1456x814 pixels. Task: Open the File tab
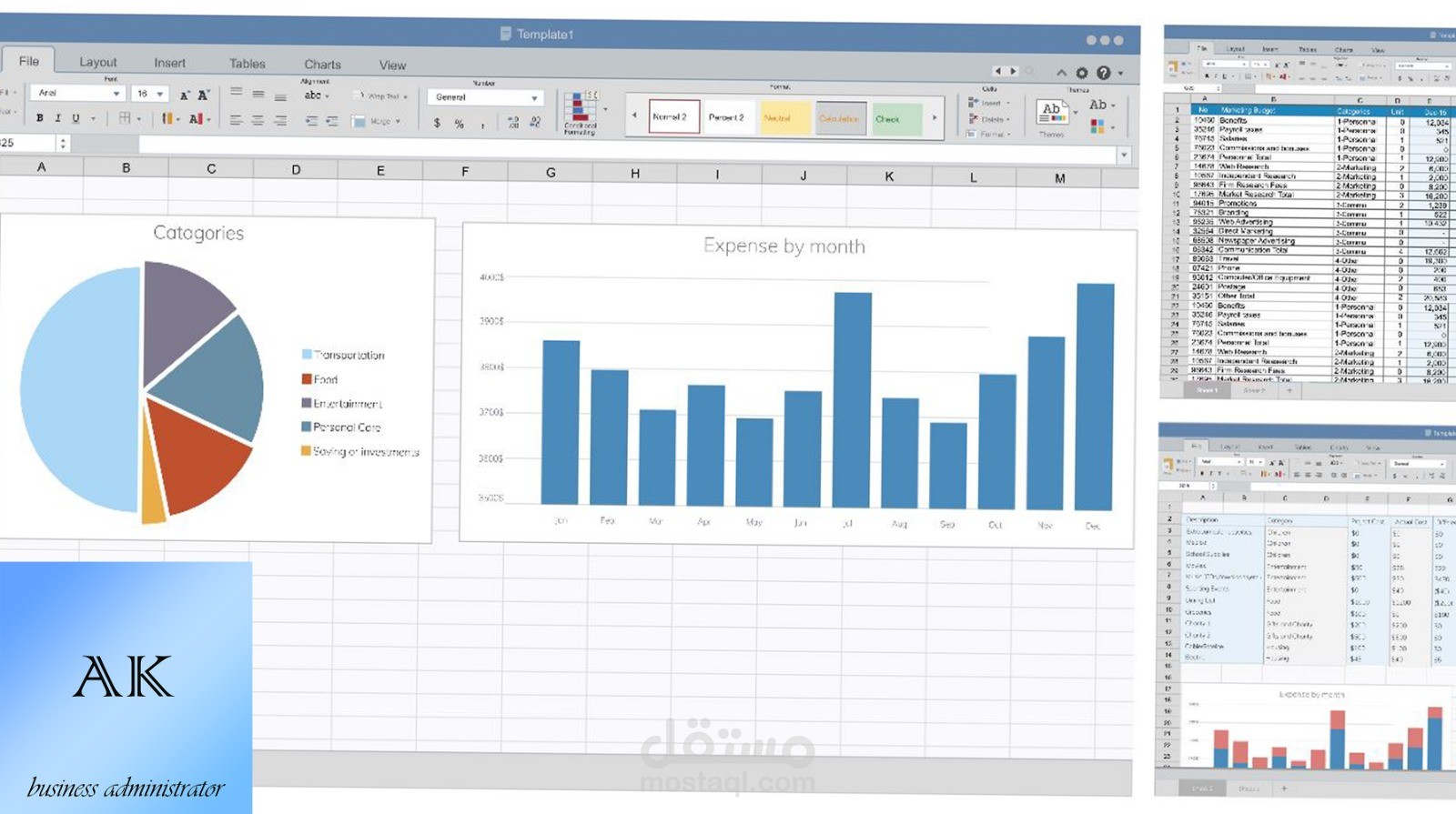pyautogui.click(x=29, y=61)
